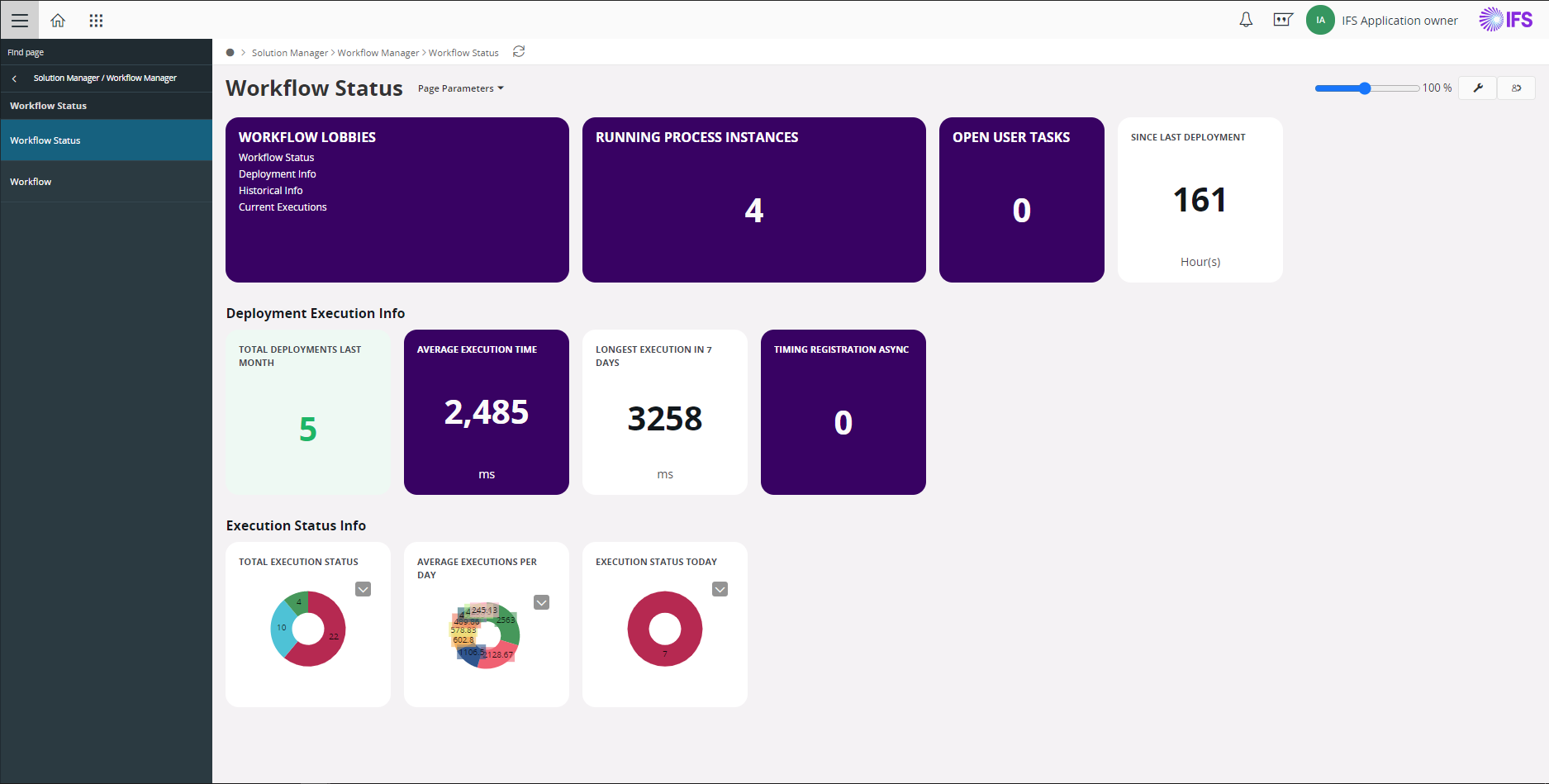The width and height of the screenshot is (1549, 784).
Task: Refresh page using breadcrumb reload icon
Action: (x=519, y=52)
